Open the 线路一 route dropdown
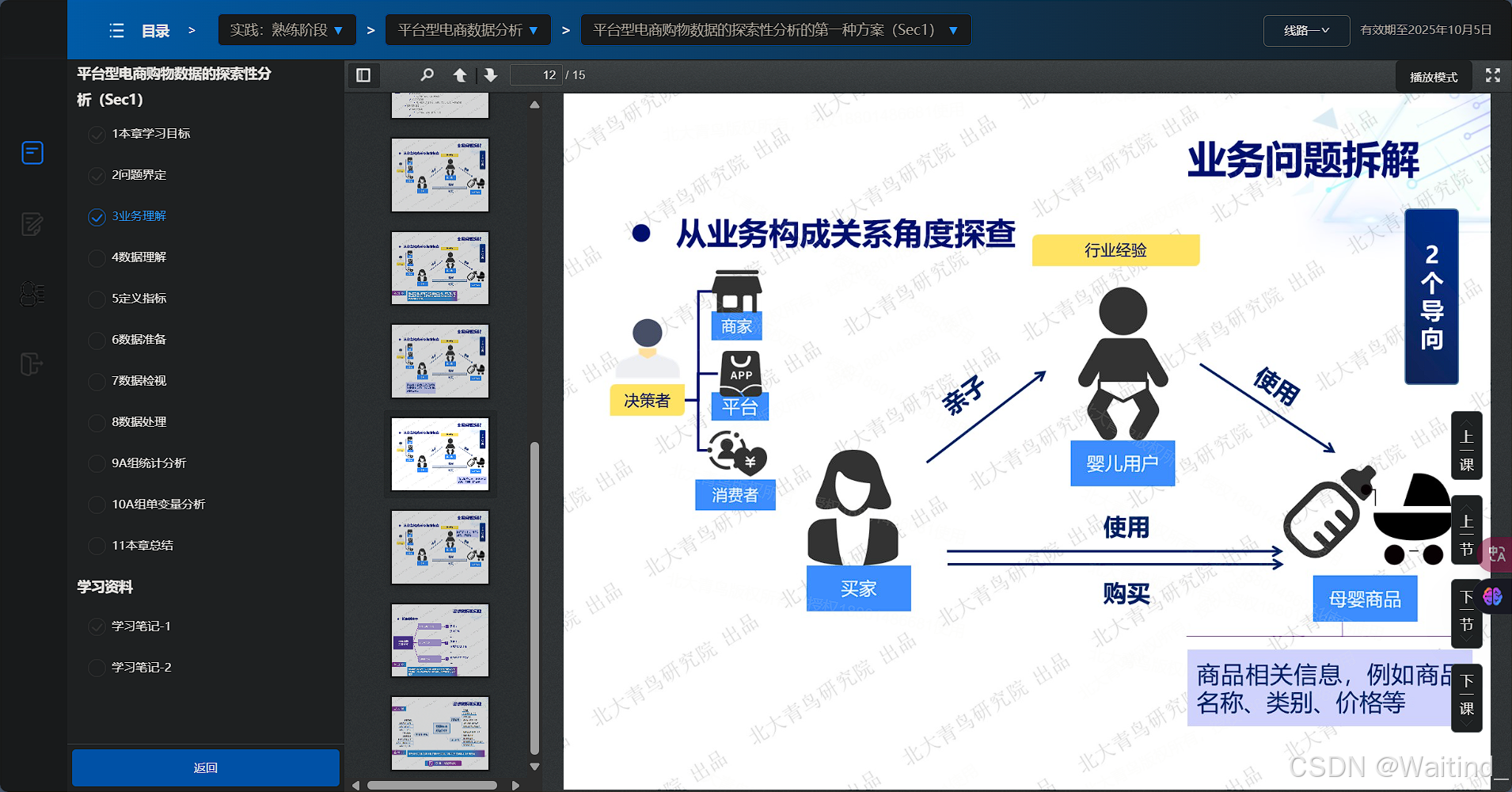Image resolution: width=1512 pixels, height=792 pixels. click(x=1306, y=30)
